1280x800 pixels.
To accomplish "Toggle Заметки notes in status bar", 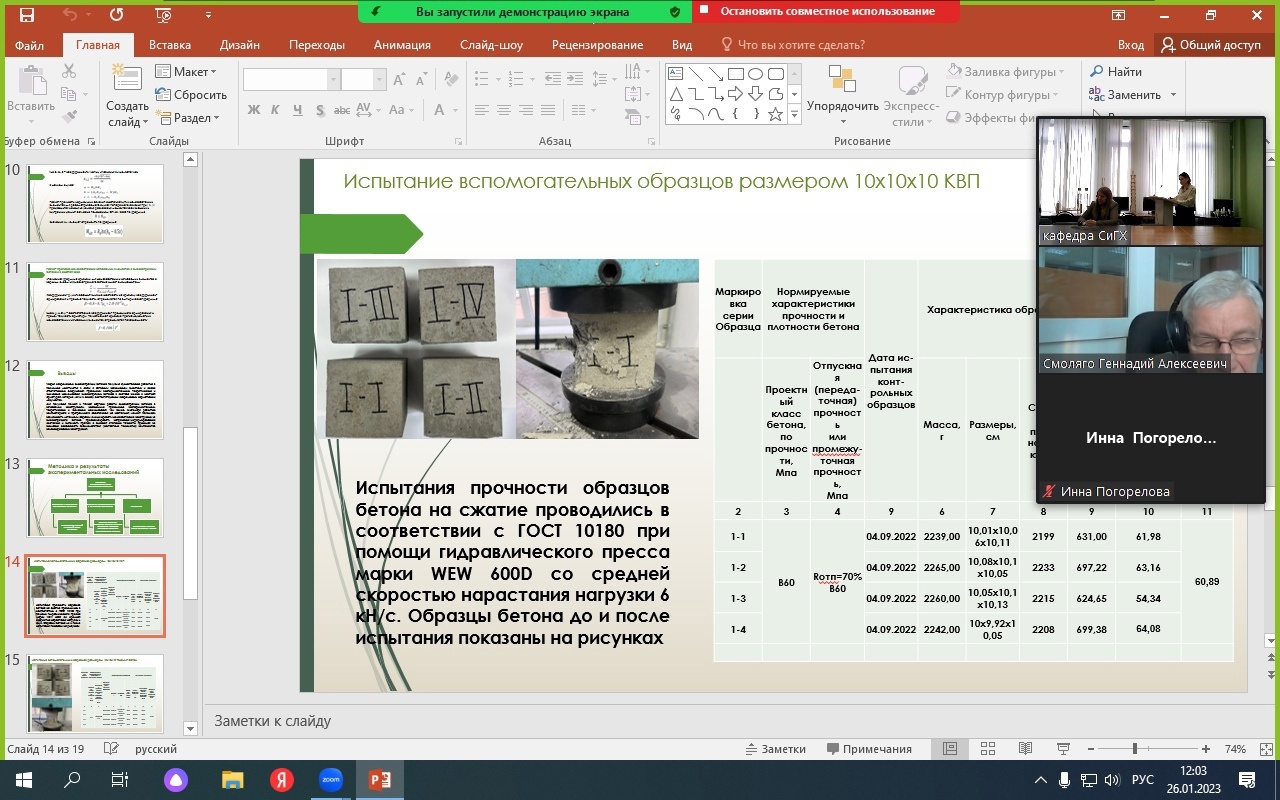I will 775,749.
